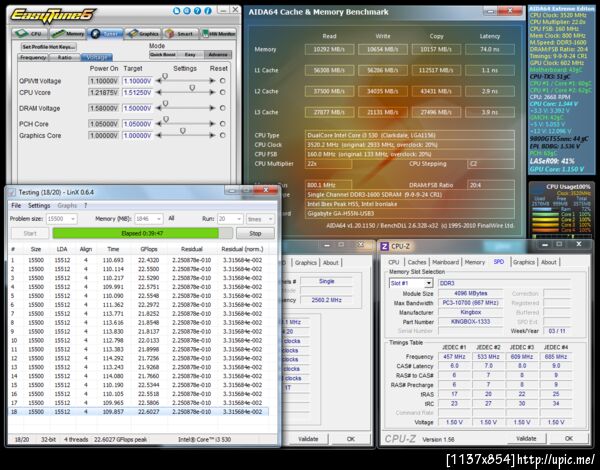The width and height of the screenshot is (600, 470).
Task: Select the DRAM Voltage reset radio button
Action: 222,108
